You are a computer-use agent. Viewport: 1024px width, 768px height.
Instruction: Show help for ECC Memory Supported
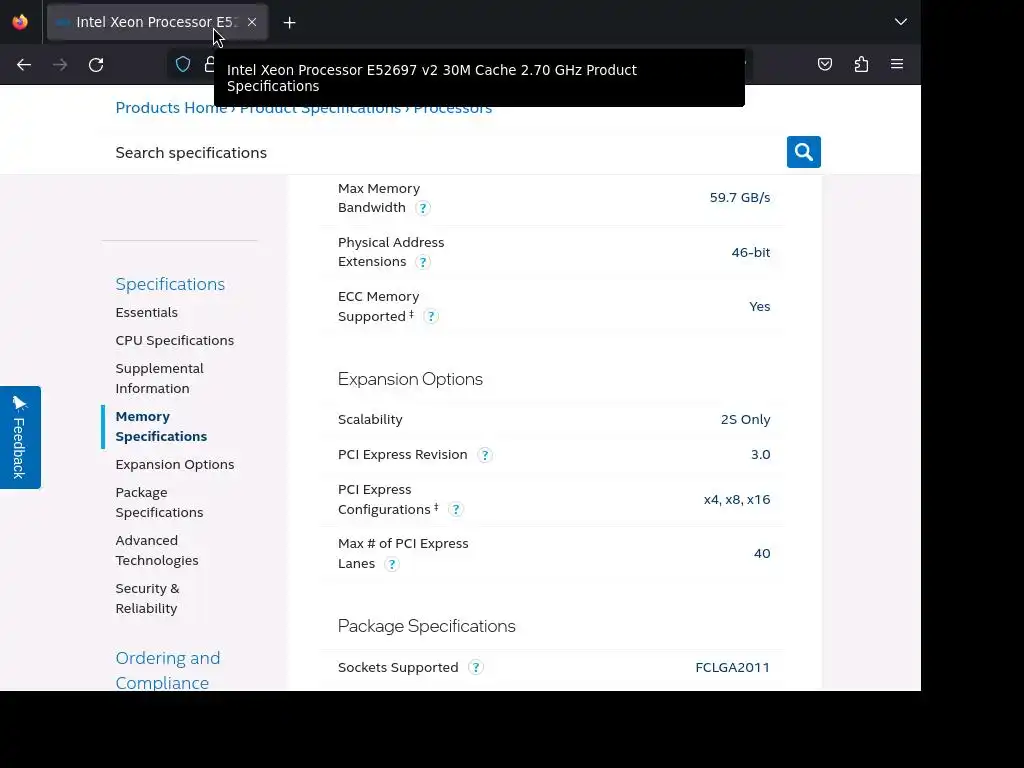pyautogui.click(x=430, y=317)
